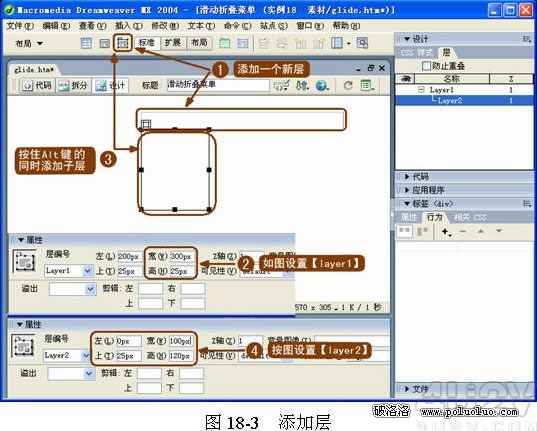This screenshot has height=431, width=537.
Task: Click the Remove Behavior minus icon
Action: pyautogui.click(x=463, y=232)
